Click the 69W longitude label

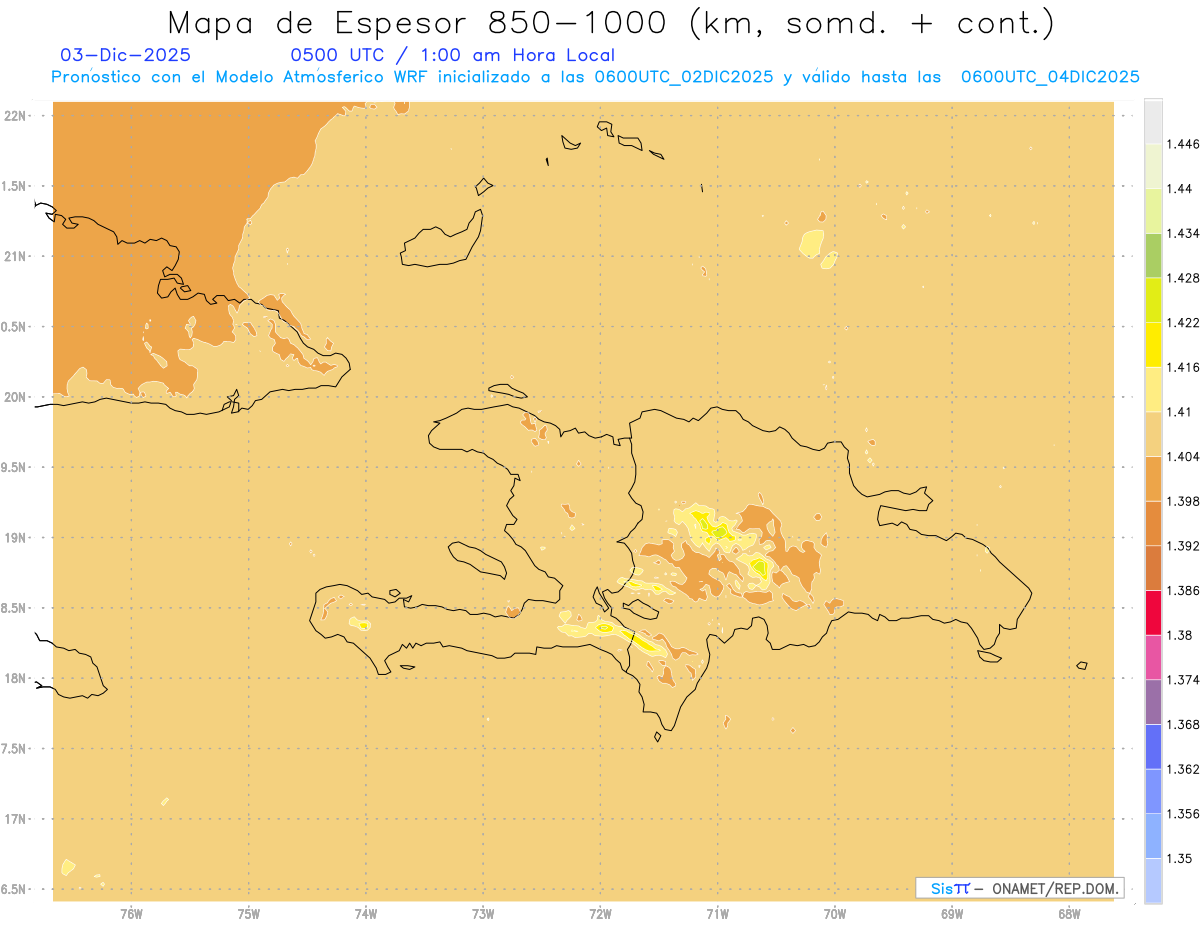click(952, 914)
